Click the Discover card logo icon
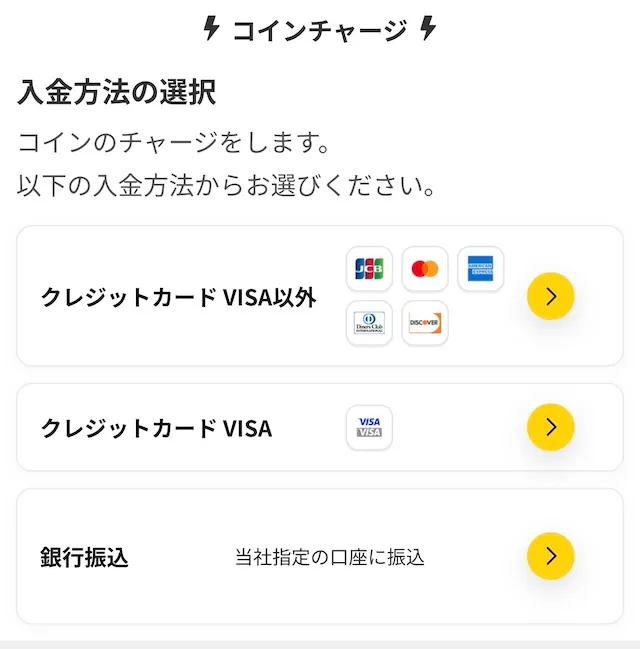 point(425,323)
